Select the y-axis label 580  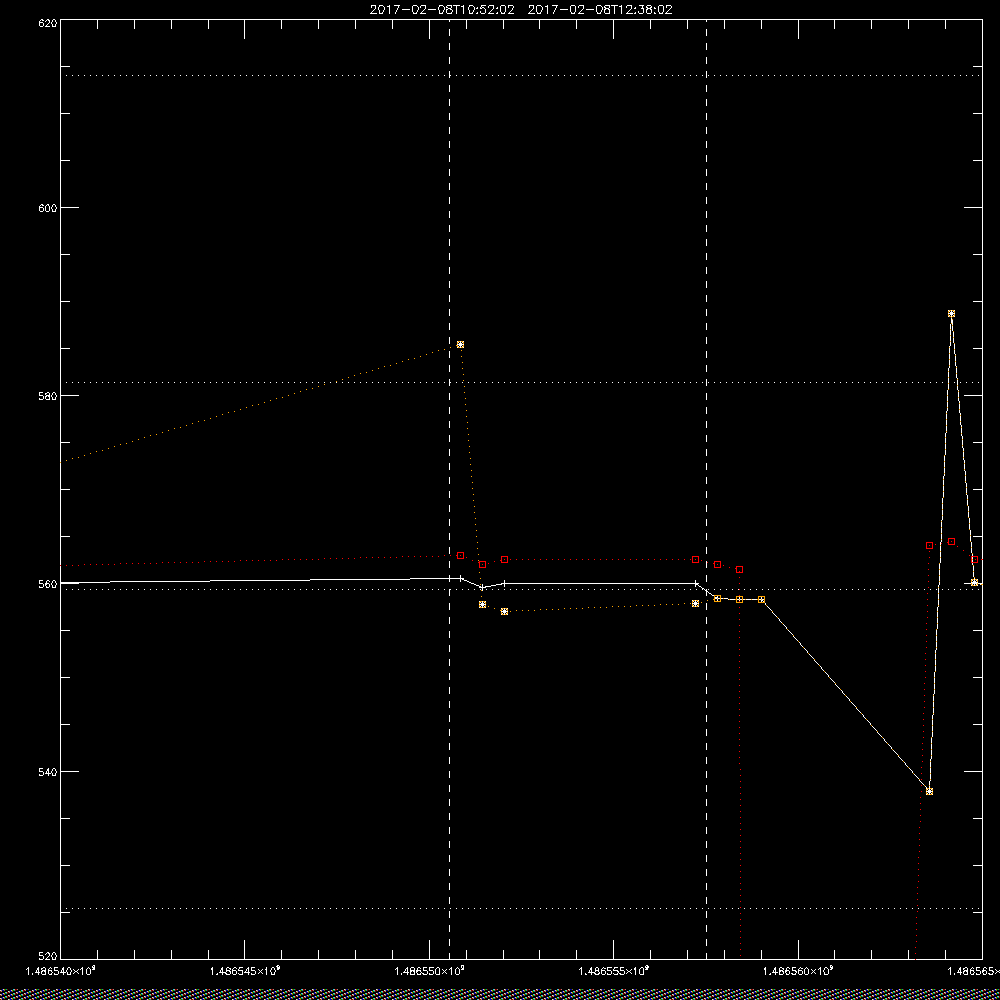pos(48,396)
